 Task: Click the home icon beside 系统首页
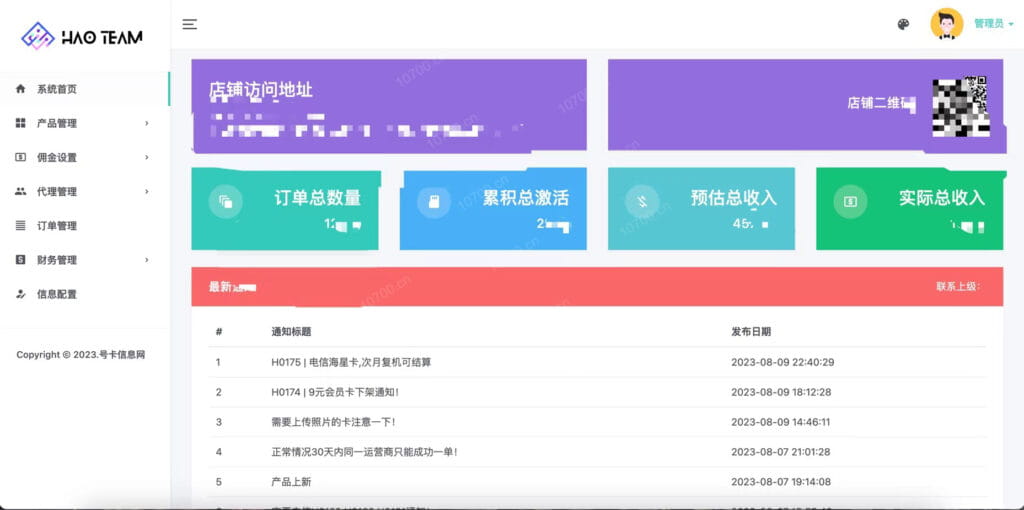(x=20, y=89)
